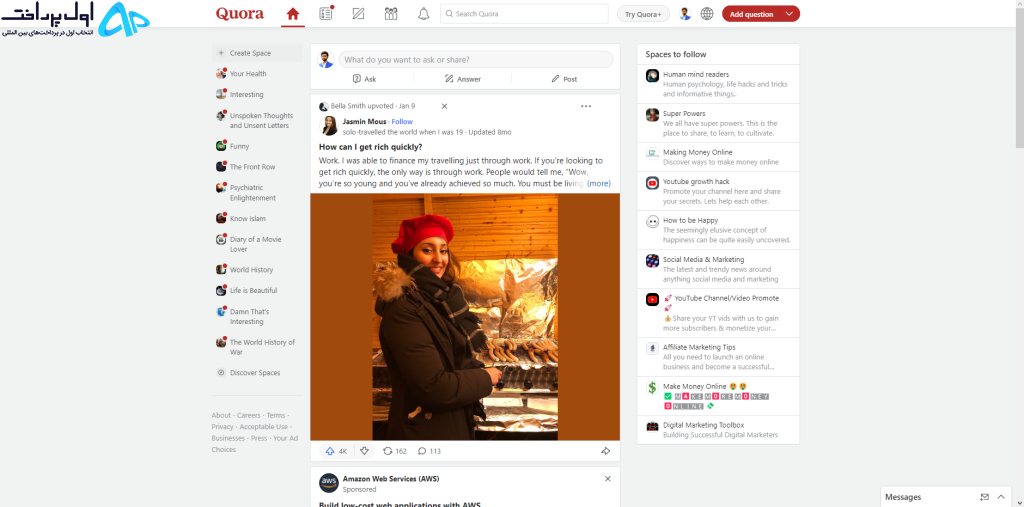This screenshot has width=1024, height=507.
Task: Follow Jasmin Mous via the Follow link
Action: pyautogui.click(x=402, y=122)
